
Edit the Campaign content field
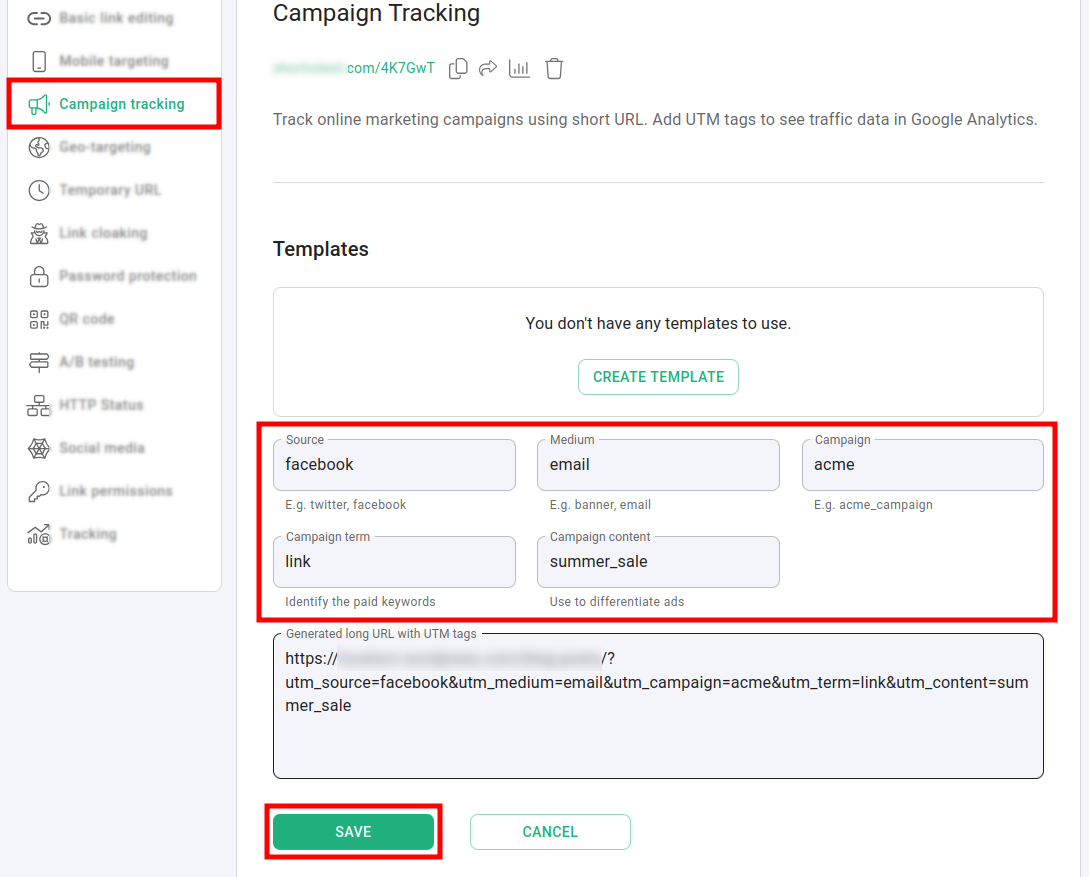coord(658,562)
